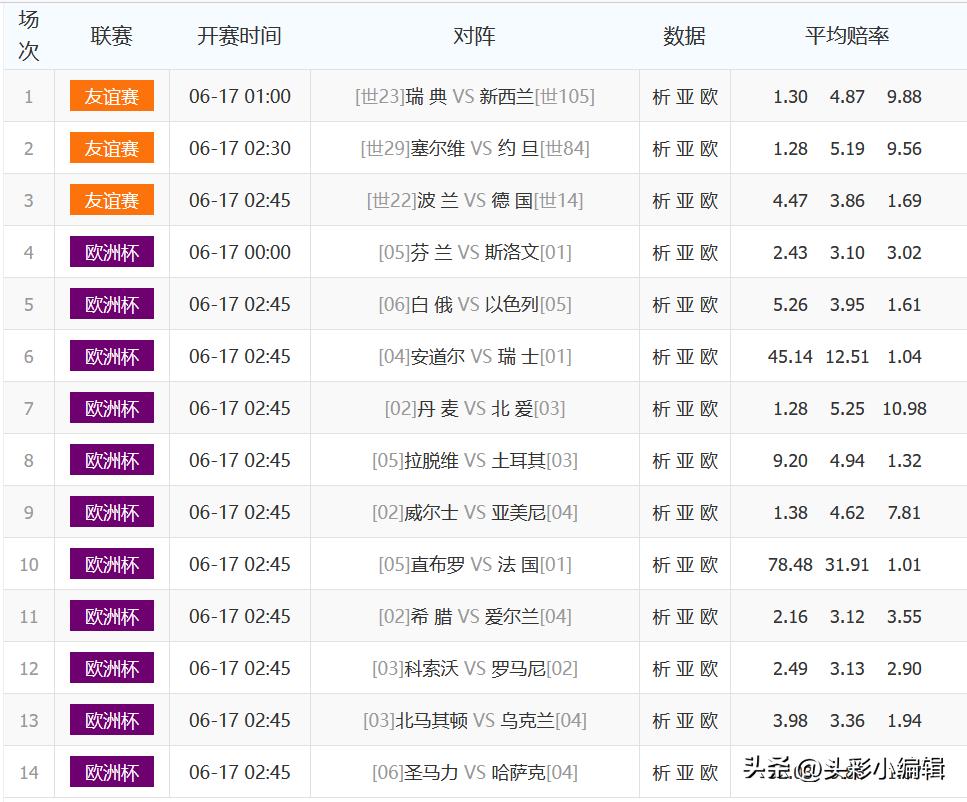
Task: Open 析 analysis for 希腊 VS 爱尔兰
Action: [662, 616]
